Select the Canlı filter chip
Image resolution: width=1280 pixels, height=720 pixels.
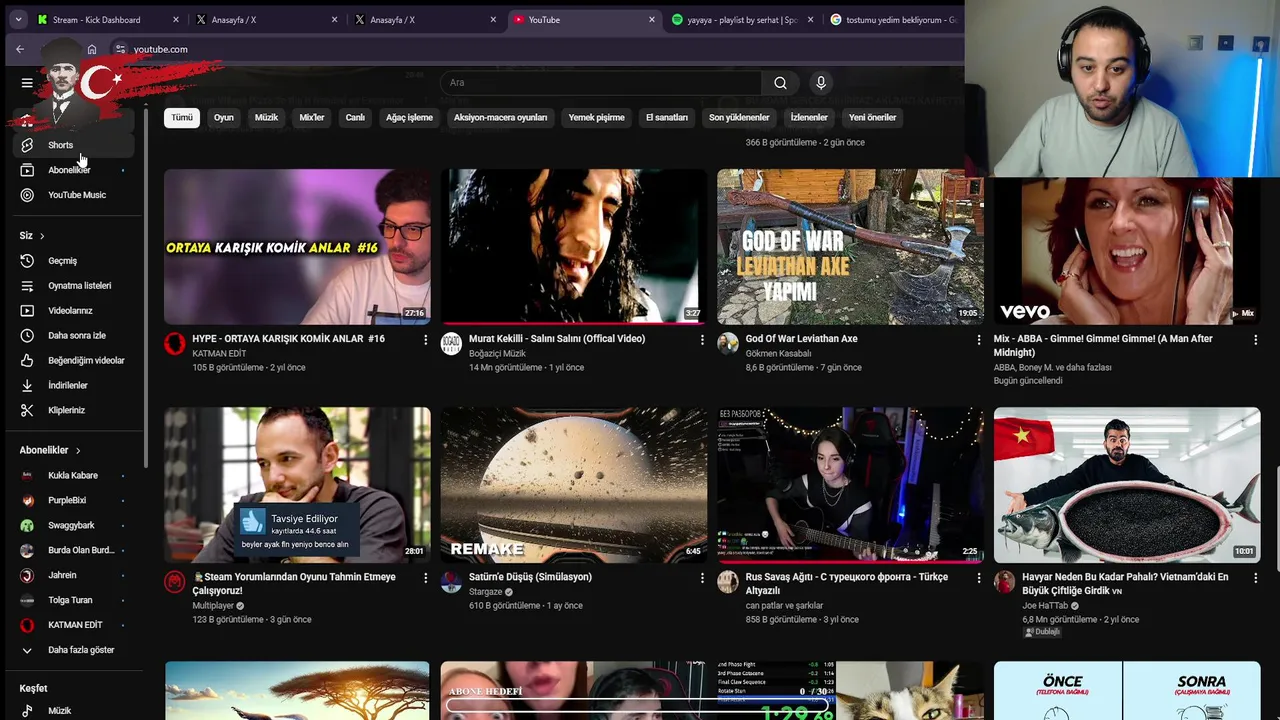coord(355,118)
